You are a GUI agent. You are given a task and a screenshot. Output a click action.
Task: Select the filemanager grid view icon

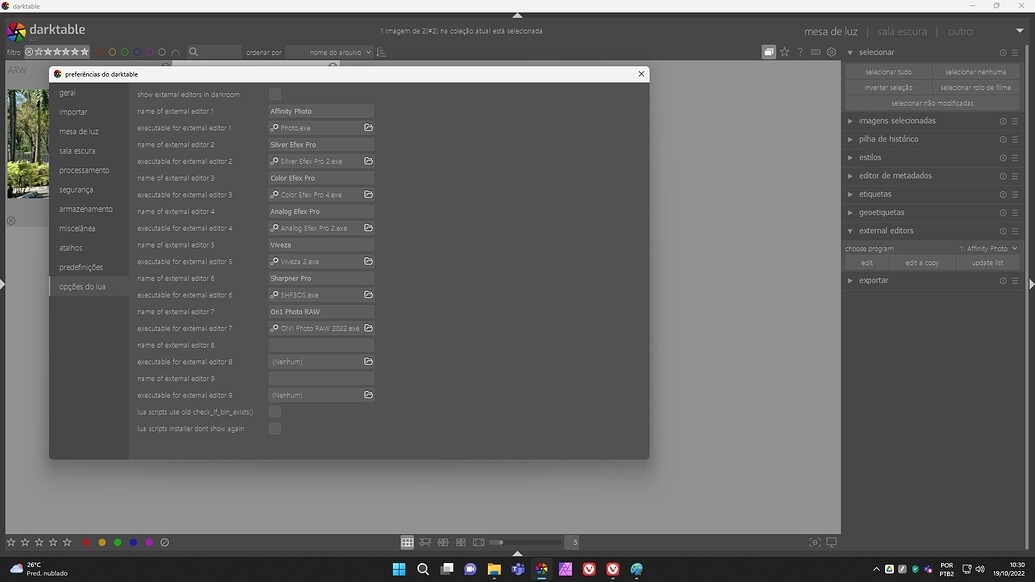tap(407, 542)
